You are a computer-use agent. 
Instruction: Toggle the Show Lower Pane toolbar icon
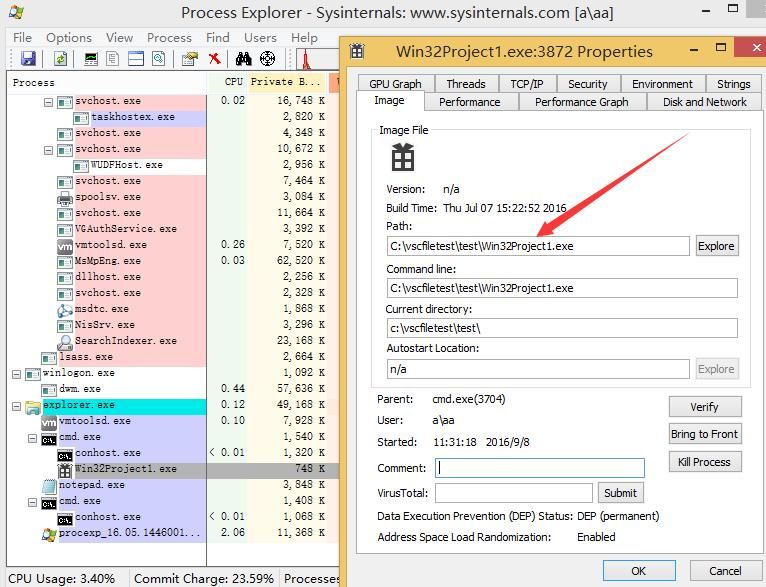(136, 59)
